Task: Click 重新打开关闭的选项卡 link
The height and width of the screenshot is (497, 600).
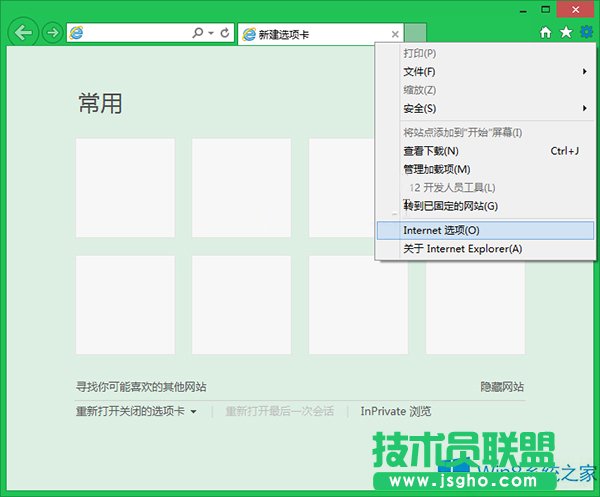Action: coord(130,411)
